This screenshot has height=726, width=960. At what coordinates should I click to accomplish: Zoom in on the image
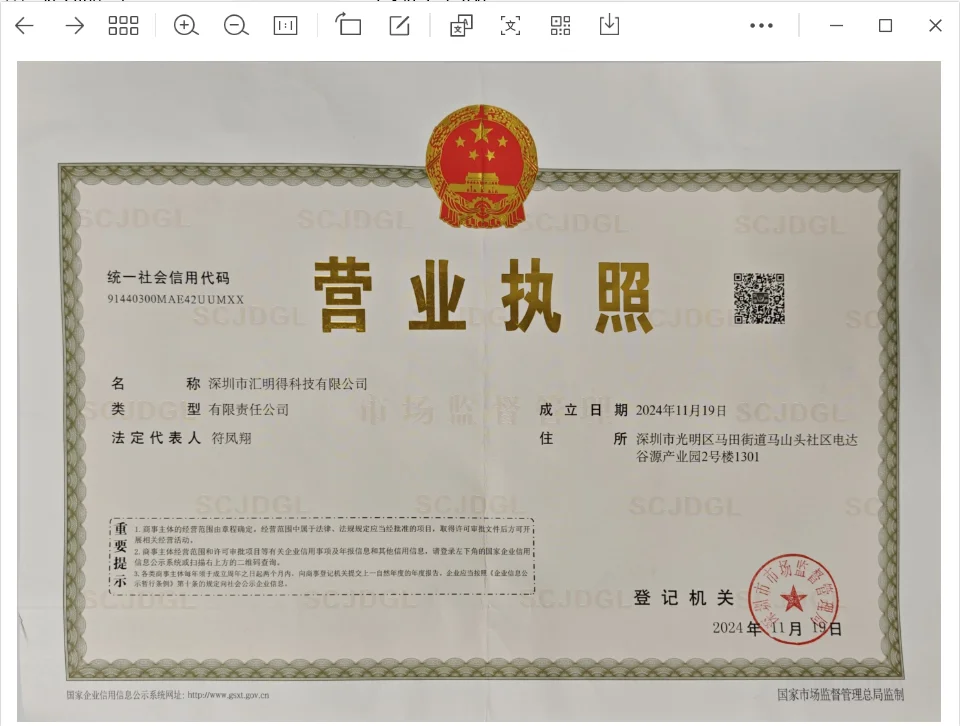tap(186, 26)
